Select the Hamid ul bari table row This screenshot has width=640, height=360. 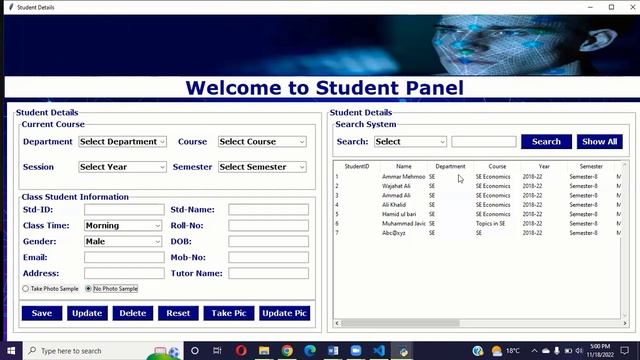coord(478,214)
